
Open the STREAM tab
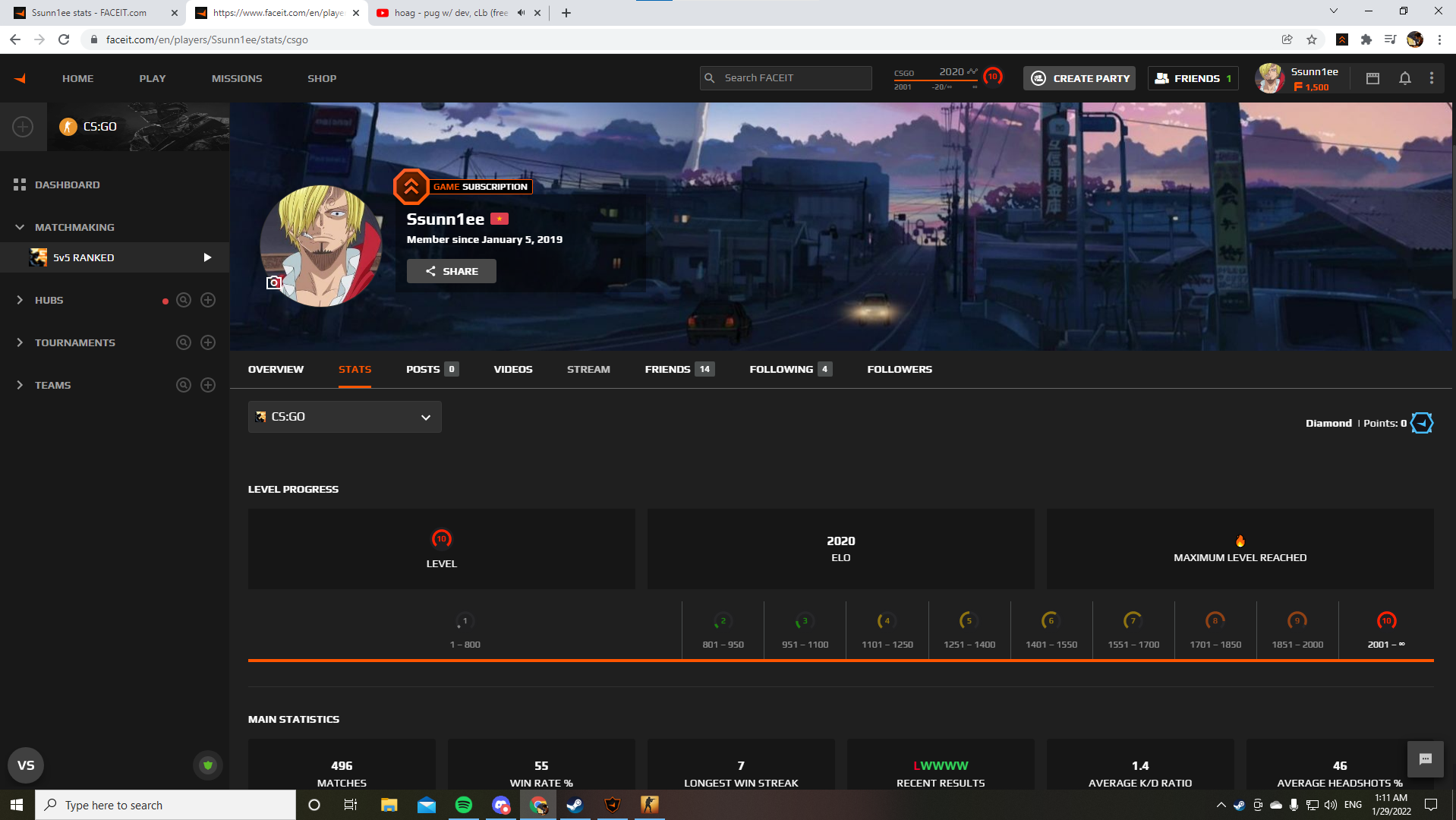[x=588, y=370]
